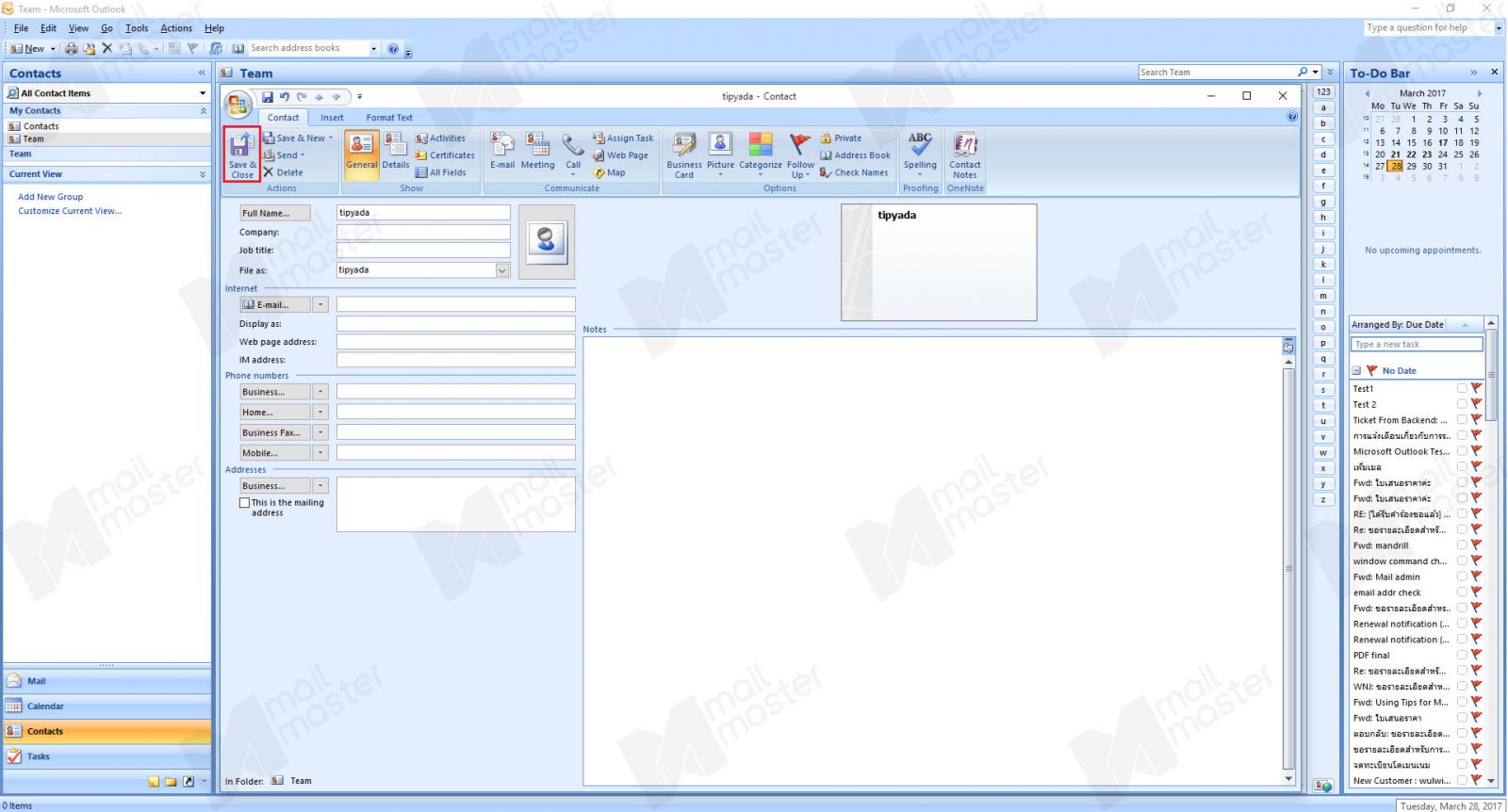Open the Actions menu
Viewport: 1508px width, 812px height.
pos(176,28)
